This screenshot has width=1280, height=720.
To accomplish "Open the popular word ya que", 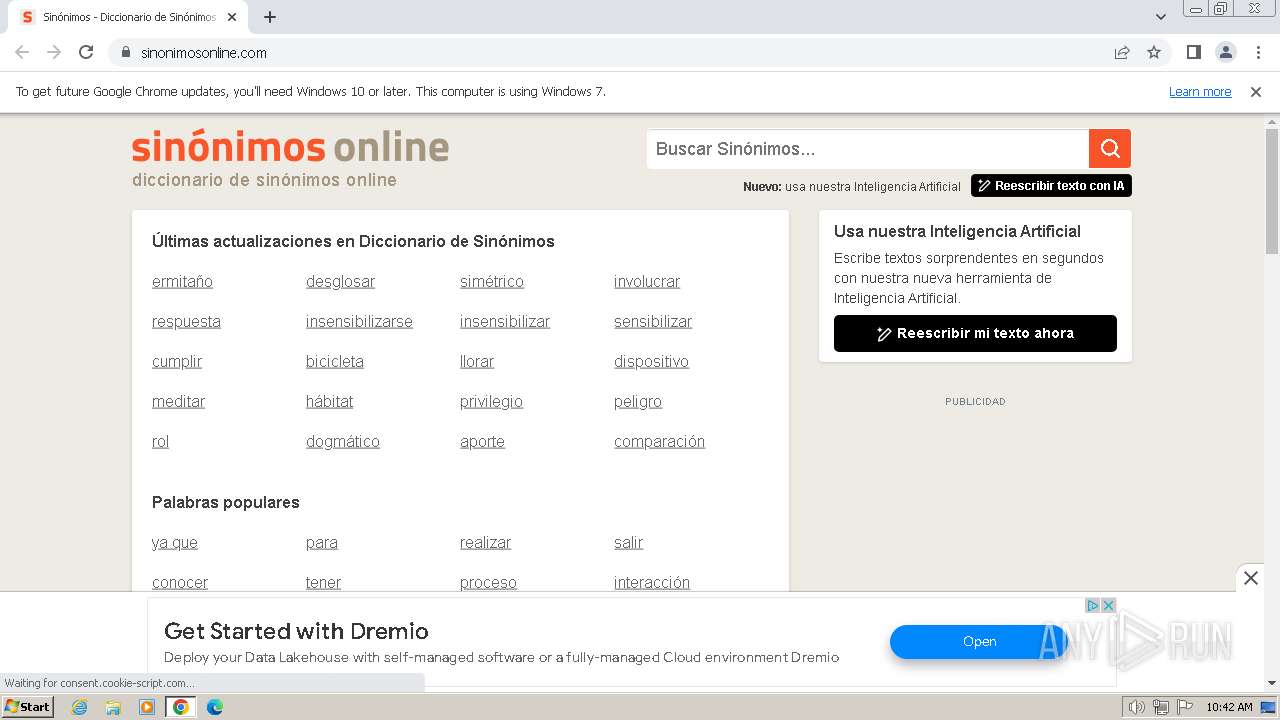I will tap(175, 543).
